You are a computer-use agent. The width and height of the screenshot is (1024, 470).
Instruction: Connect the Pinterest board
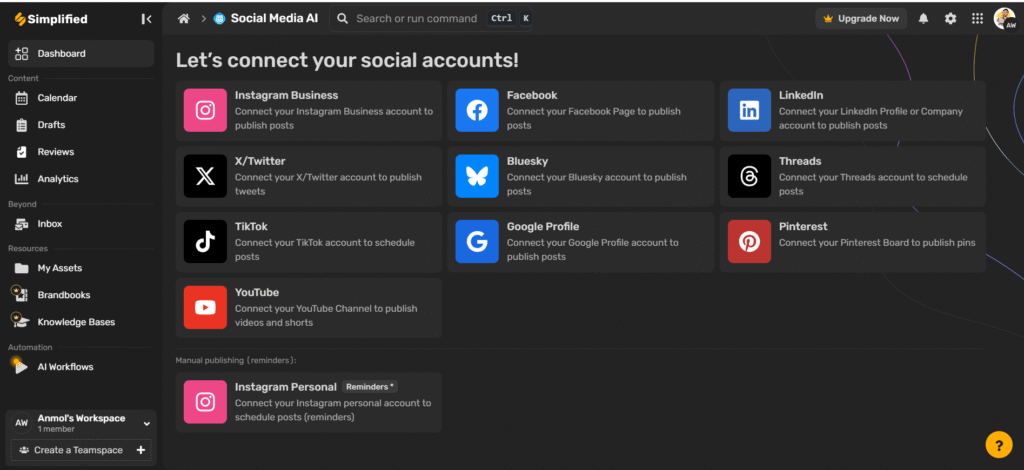(853, 242)
